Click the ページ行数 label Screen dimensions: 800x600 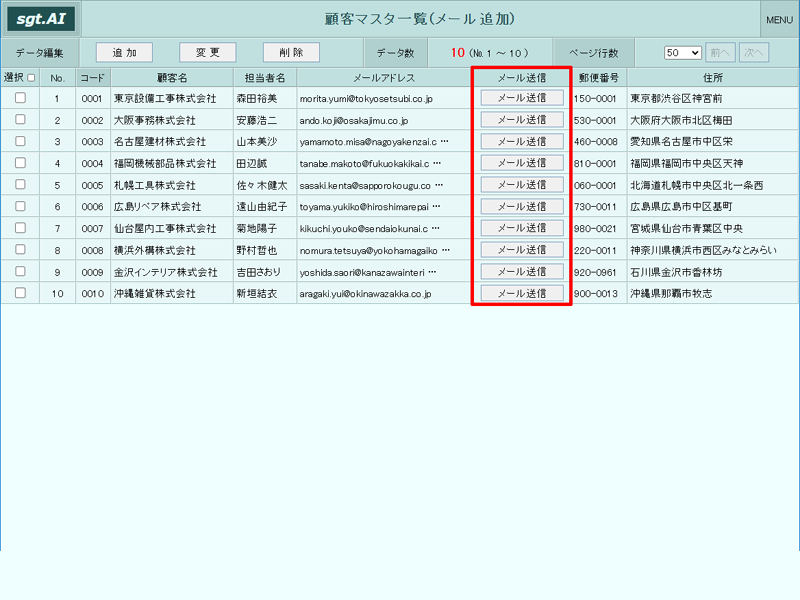593,53
